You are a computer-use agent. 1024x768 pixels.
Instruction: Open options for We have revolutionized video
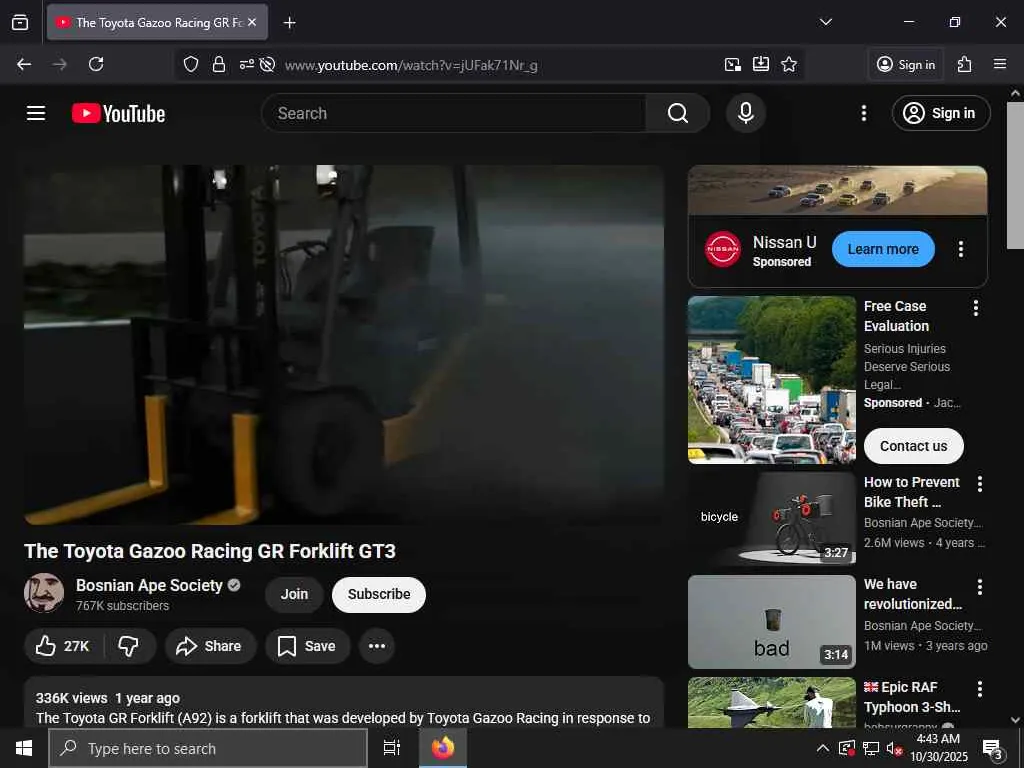tap(980, 586)
